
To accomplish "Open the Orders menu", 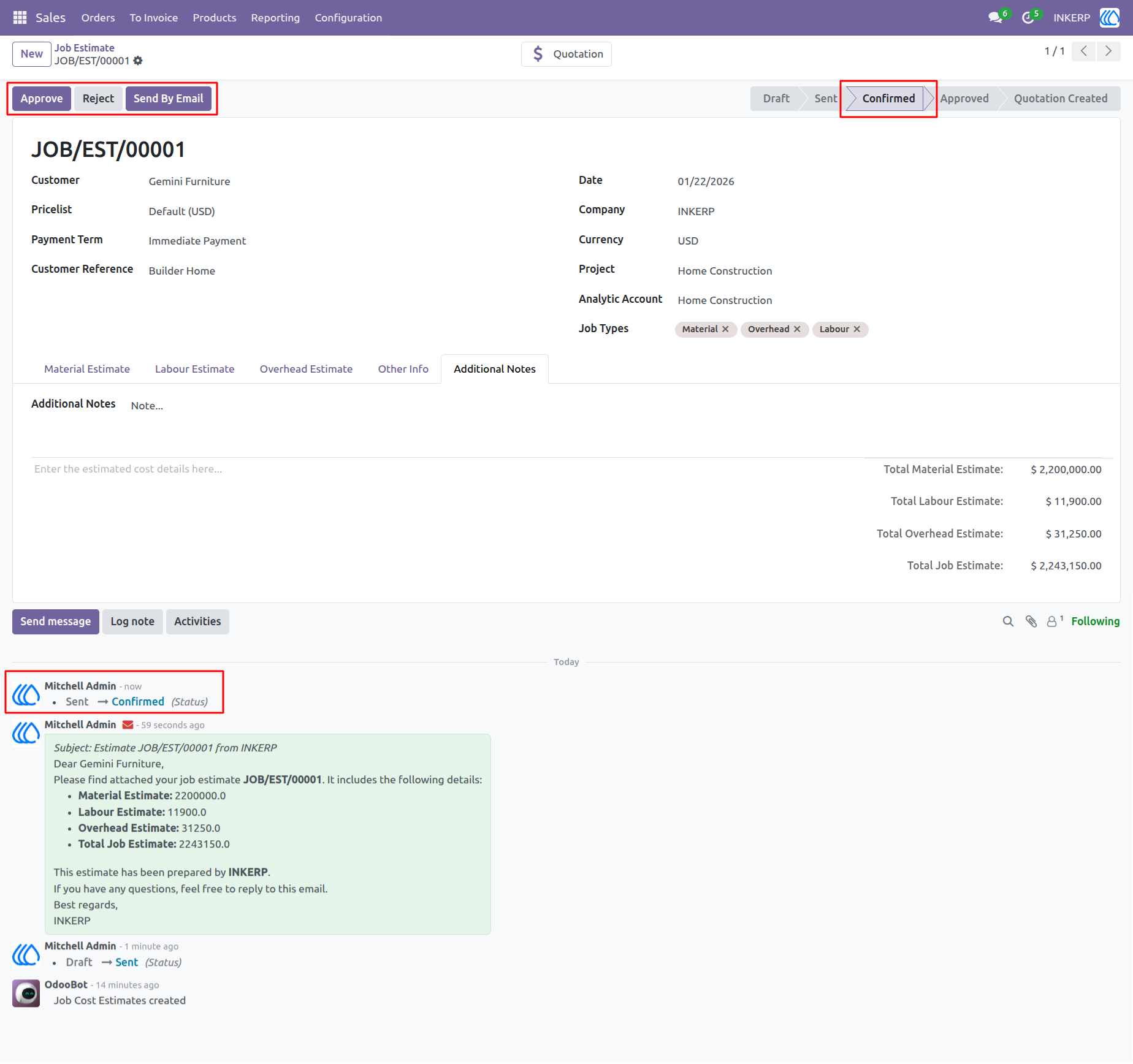I will [x=98, y=18].
